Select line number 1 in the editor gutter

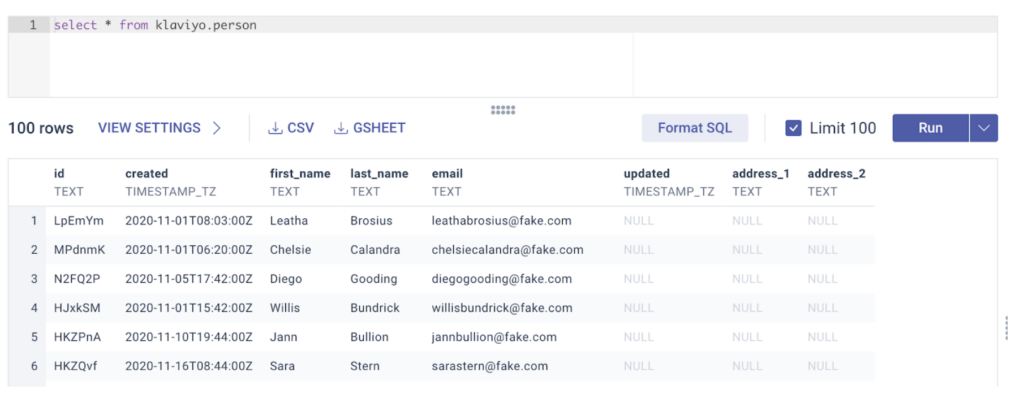tap(32, 25)
